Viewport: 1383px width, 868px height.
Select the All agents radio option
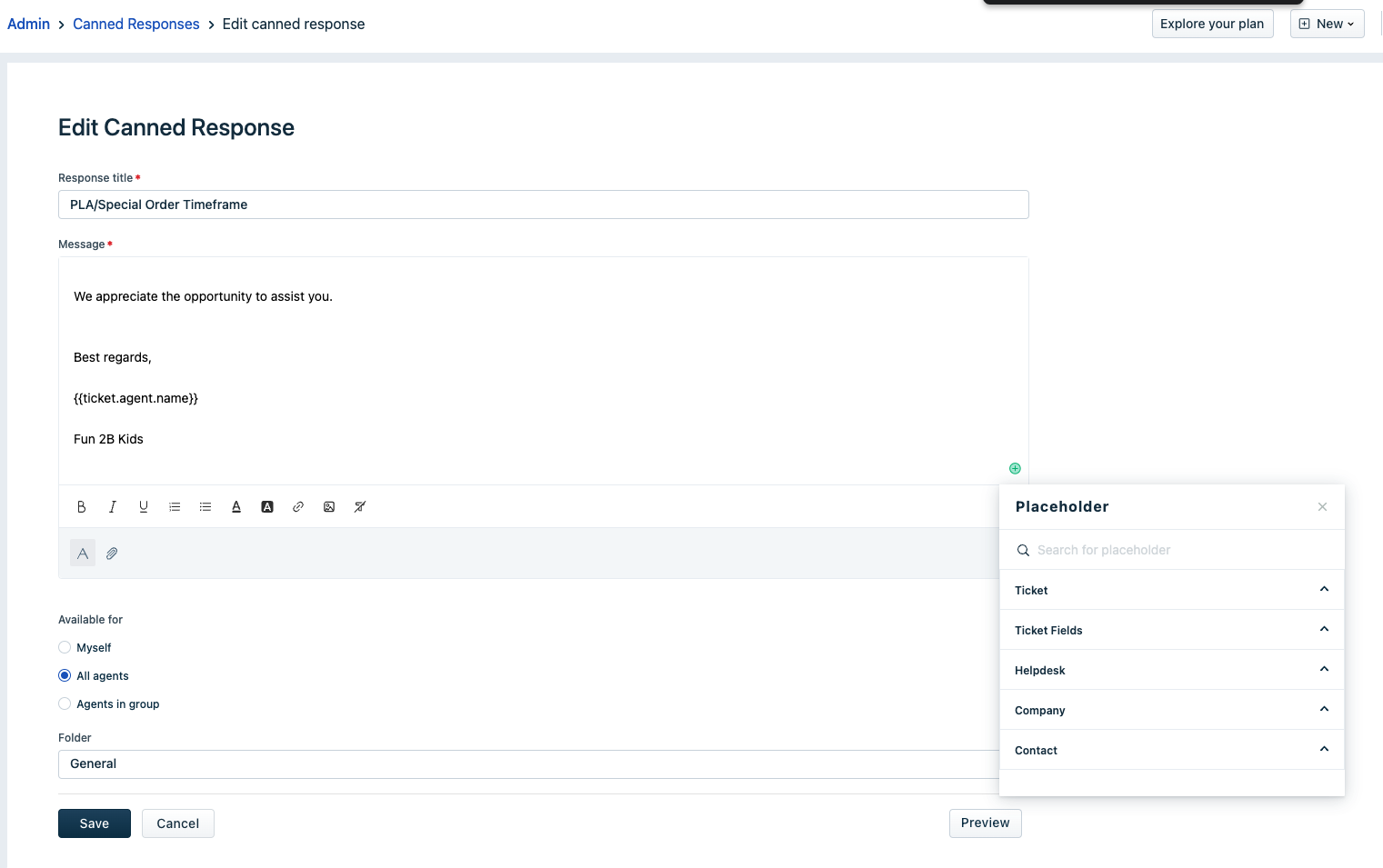pos(65,675)
